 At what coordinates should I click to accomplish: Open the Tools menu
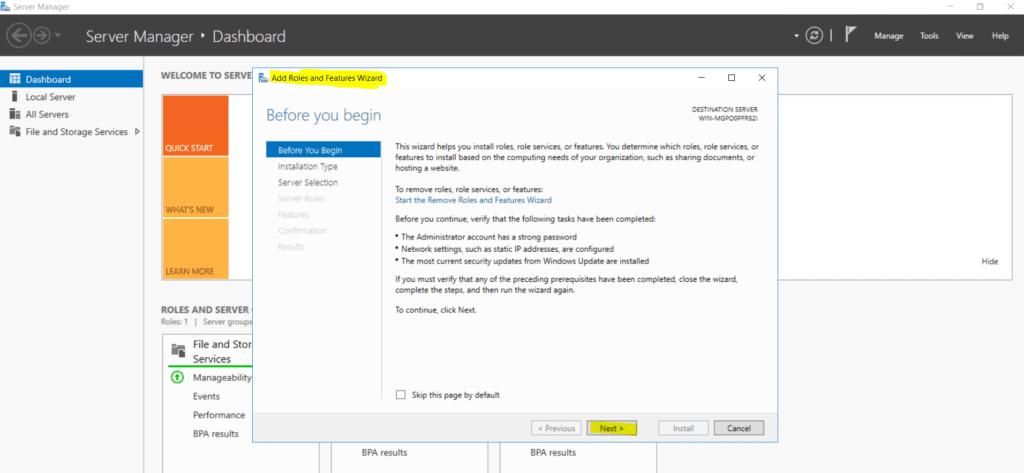(929, 36)
